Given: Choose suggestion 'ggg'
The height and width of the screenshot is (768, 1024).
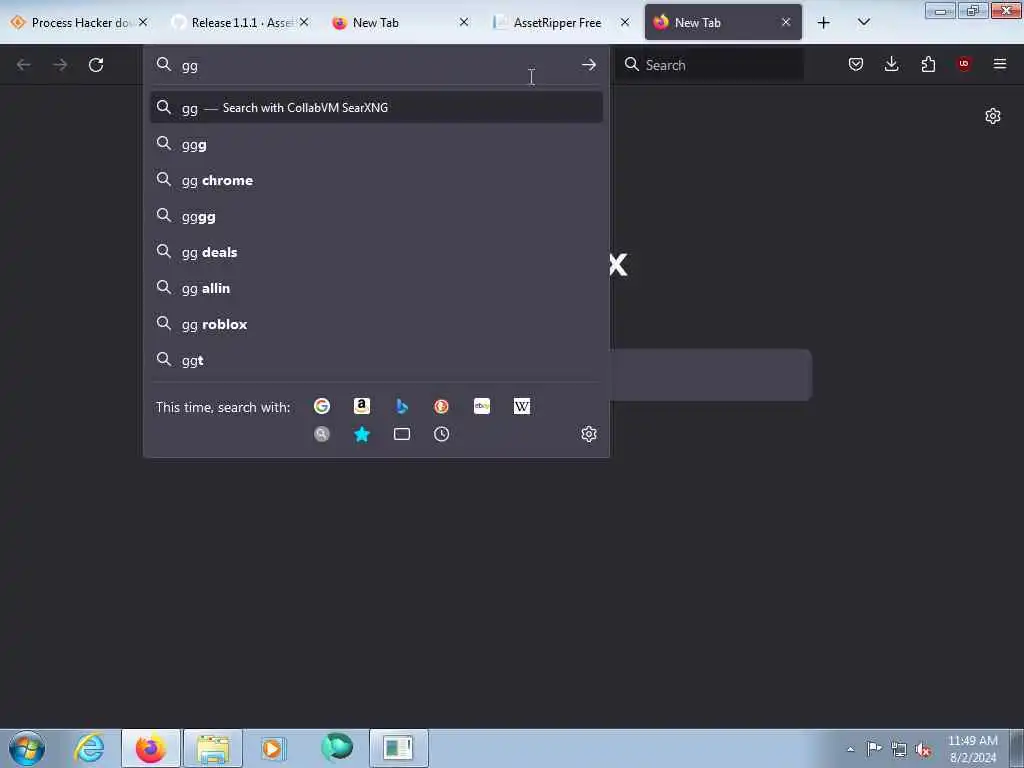Looking at the screenshot, I should [376, 144].
